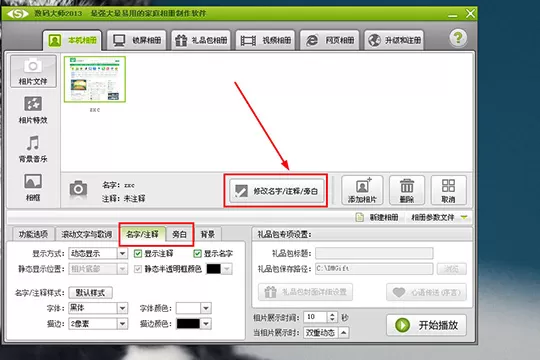The width and height of the screenshot is (540, 360).
Task: Click the 礼品包标题 input field
Action: click(x=374, y=253)
